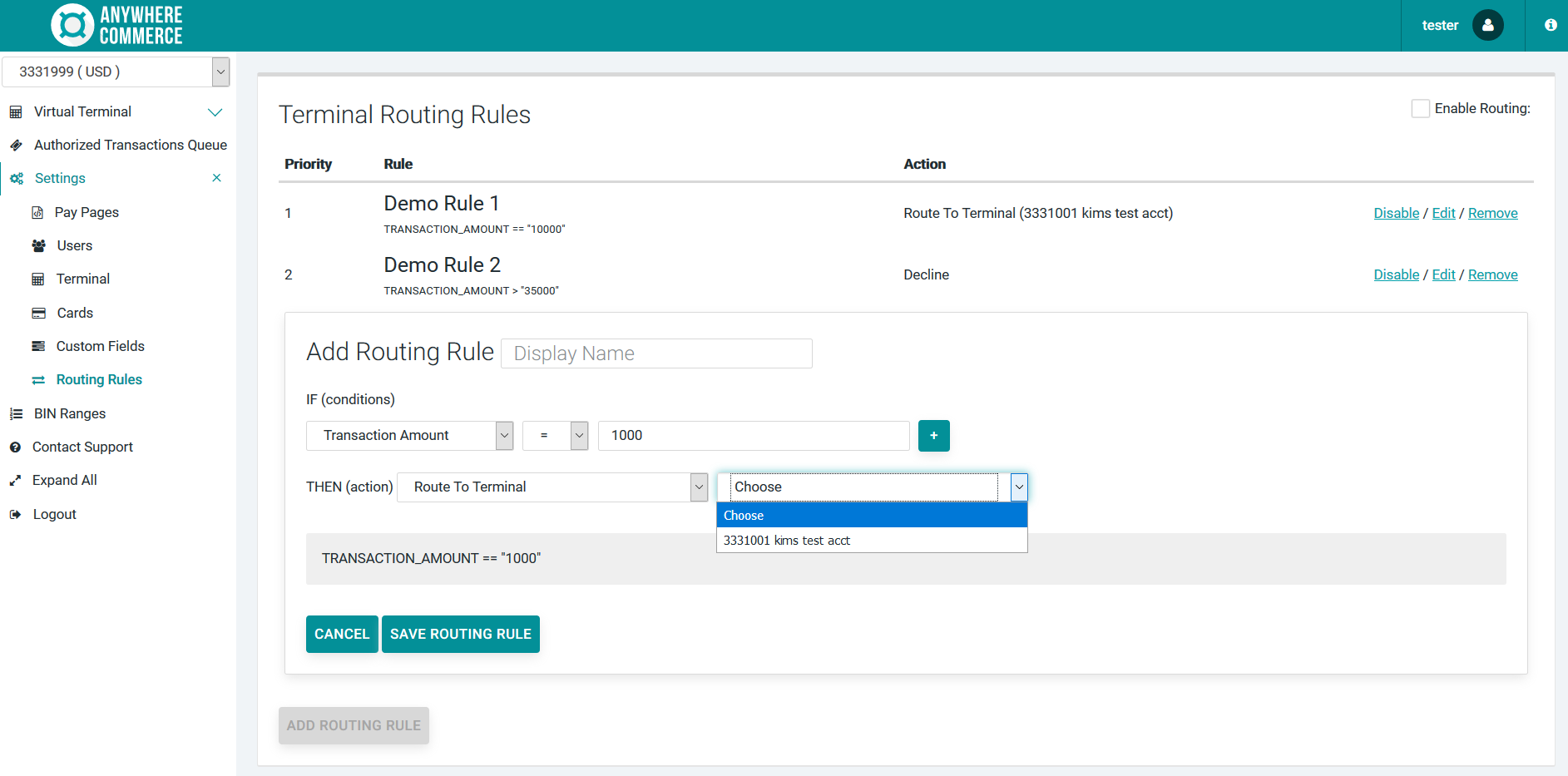The width and height of the screenshot is (1568, 776).
Task: Collapse Settings using the X icon
Action: pos(216,178)
